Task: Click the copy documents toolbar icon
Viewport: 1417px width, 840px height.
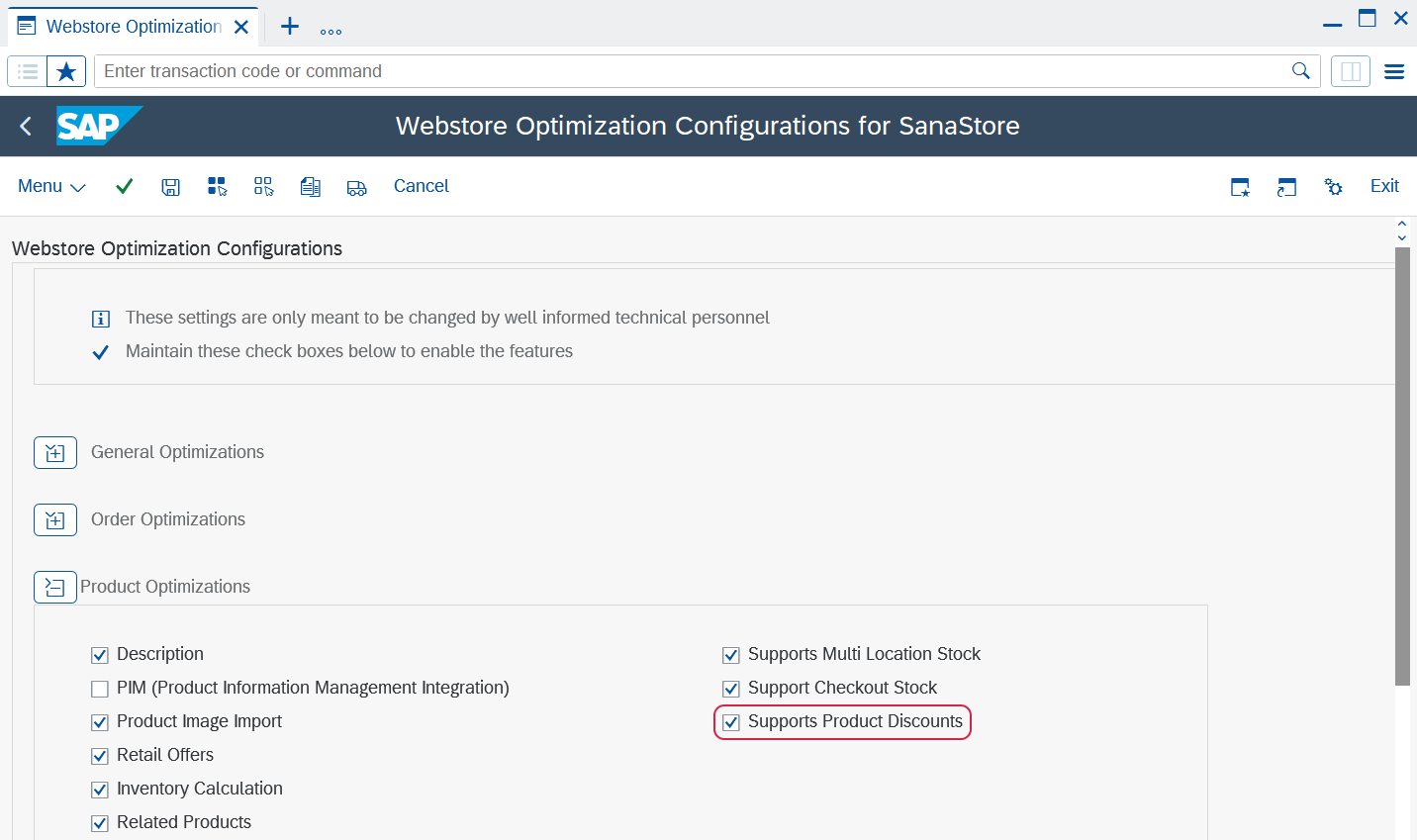Action: pyautogui.click(x=310, y=187)
